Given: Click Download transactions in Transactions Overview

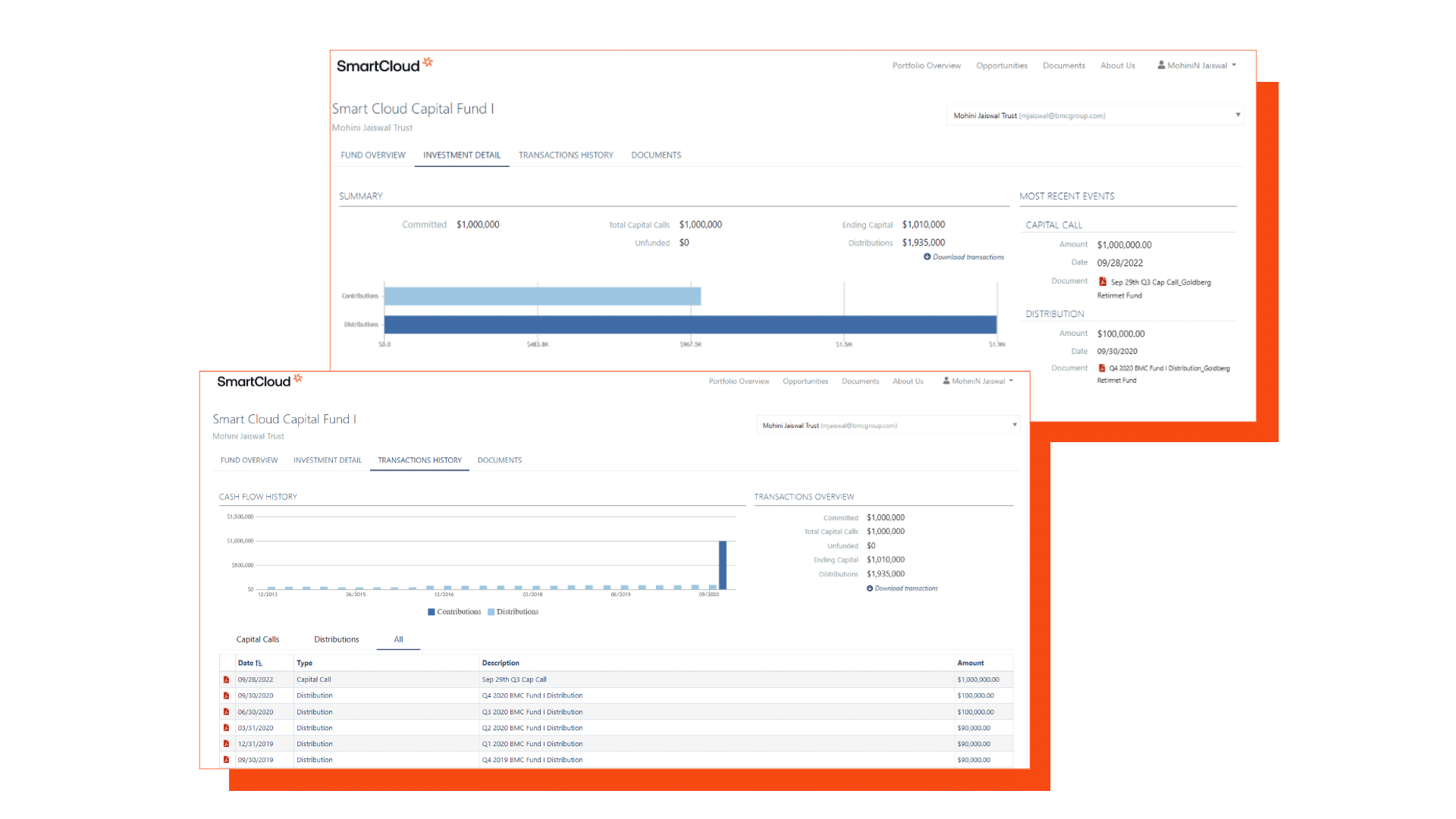Looking at the screenshot, I should pos(905,588).
